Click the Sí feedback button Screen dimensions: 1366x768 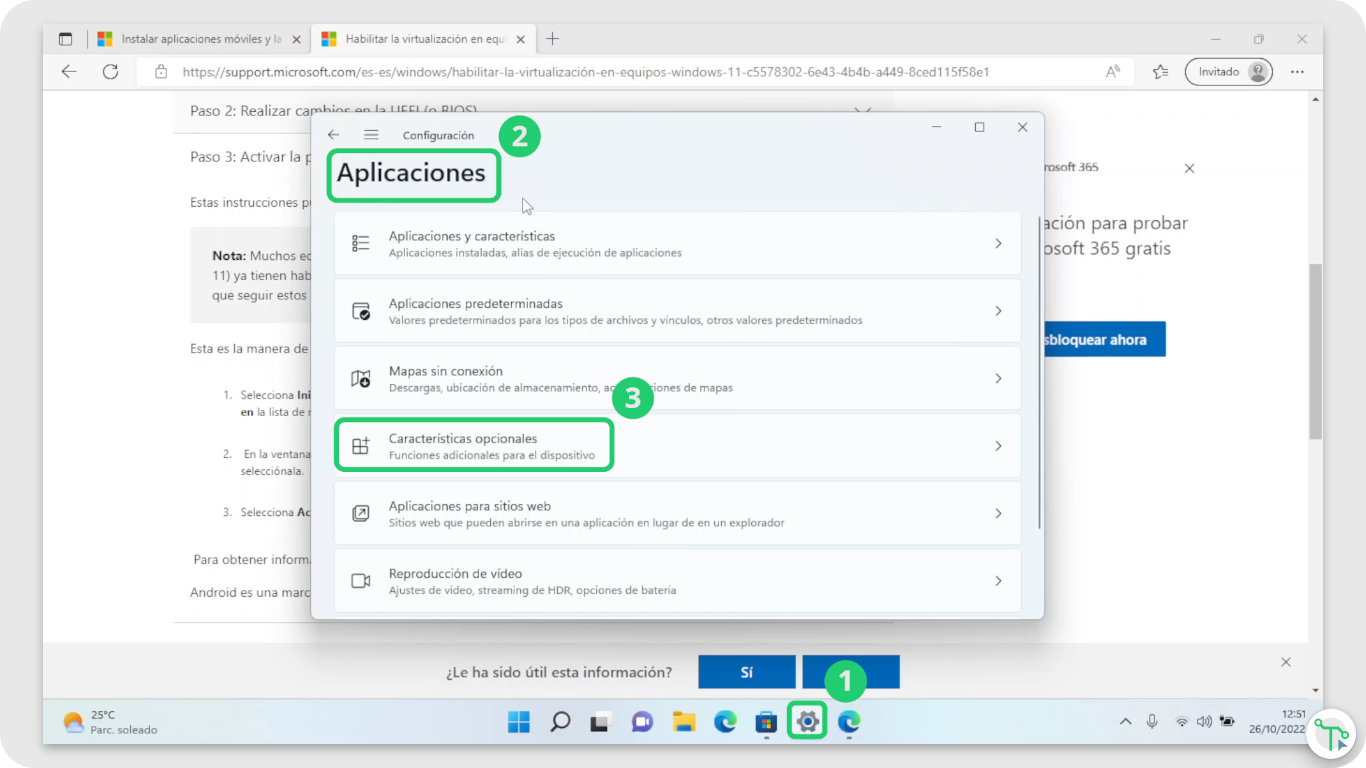[x=746, y=672]
